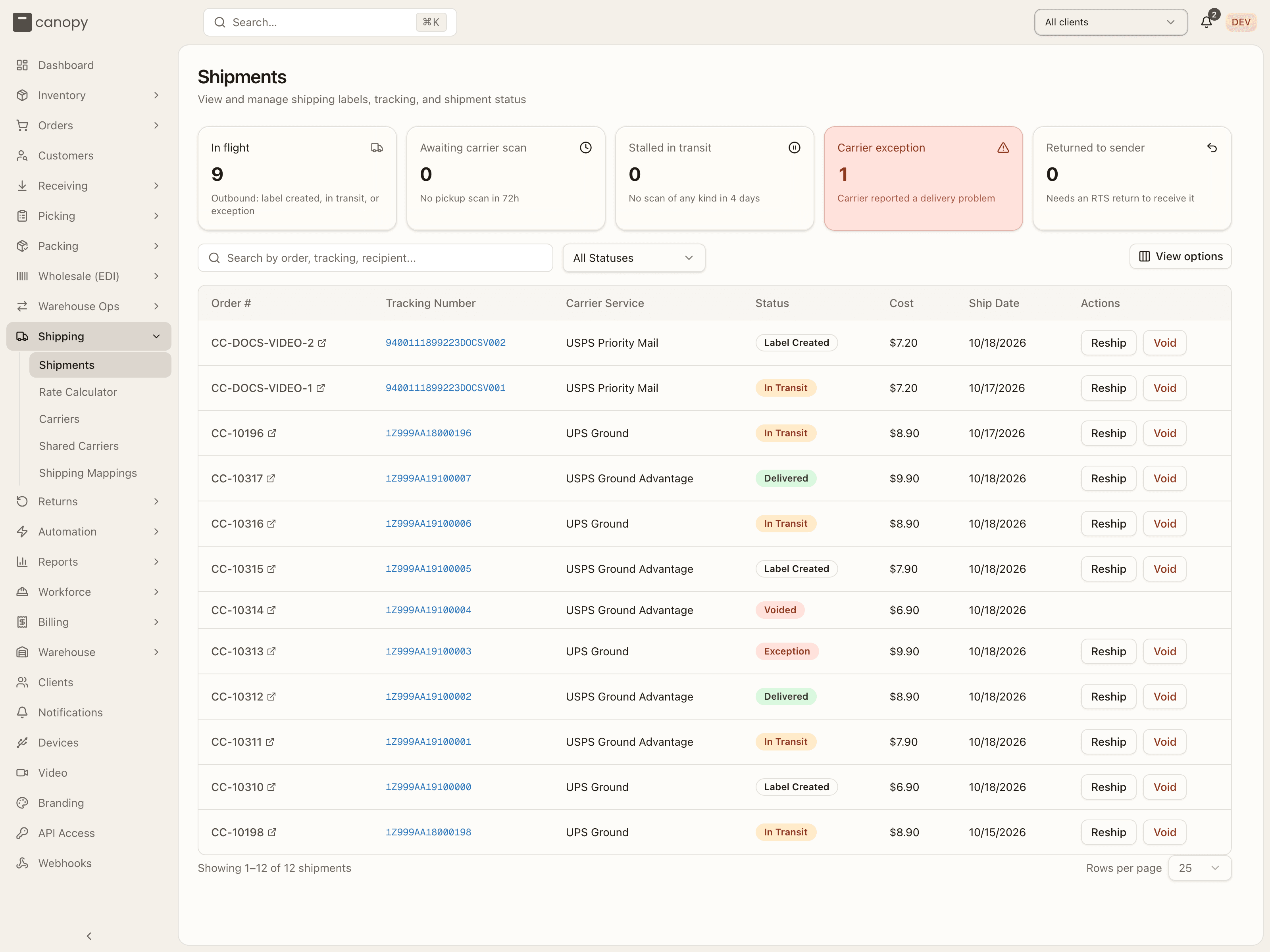Open the All clients dropdown

point(1110,22)
